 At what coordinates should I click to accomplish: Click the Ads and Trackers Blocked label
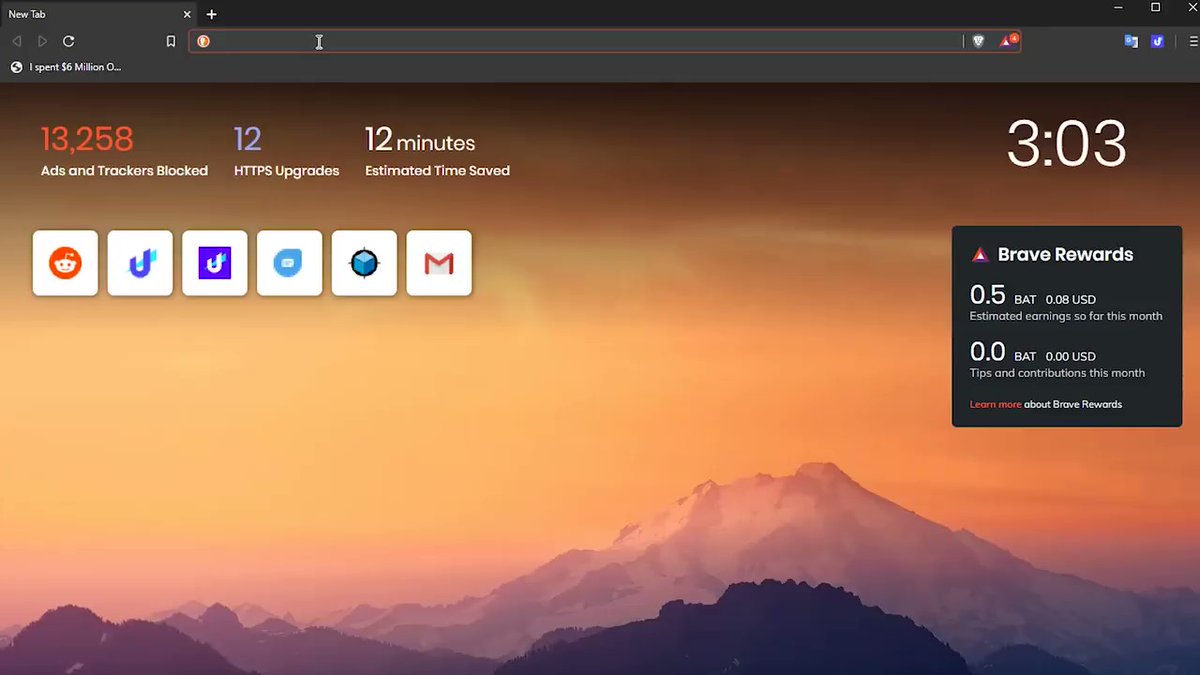[x=124, y=171]
